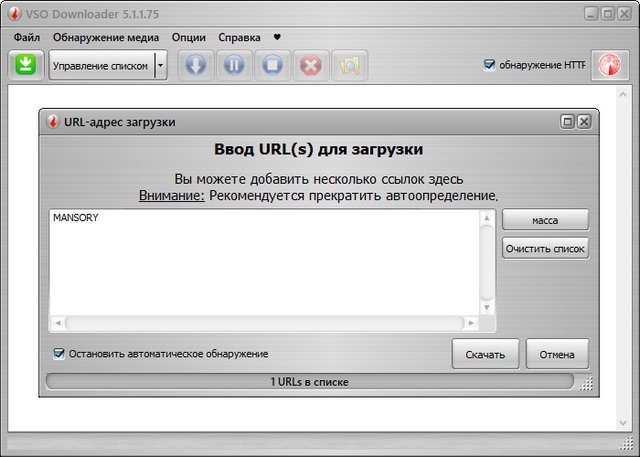Open the Опции menu

coord(189,37)
